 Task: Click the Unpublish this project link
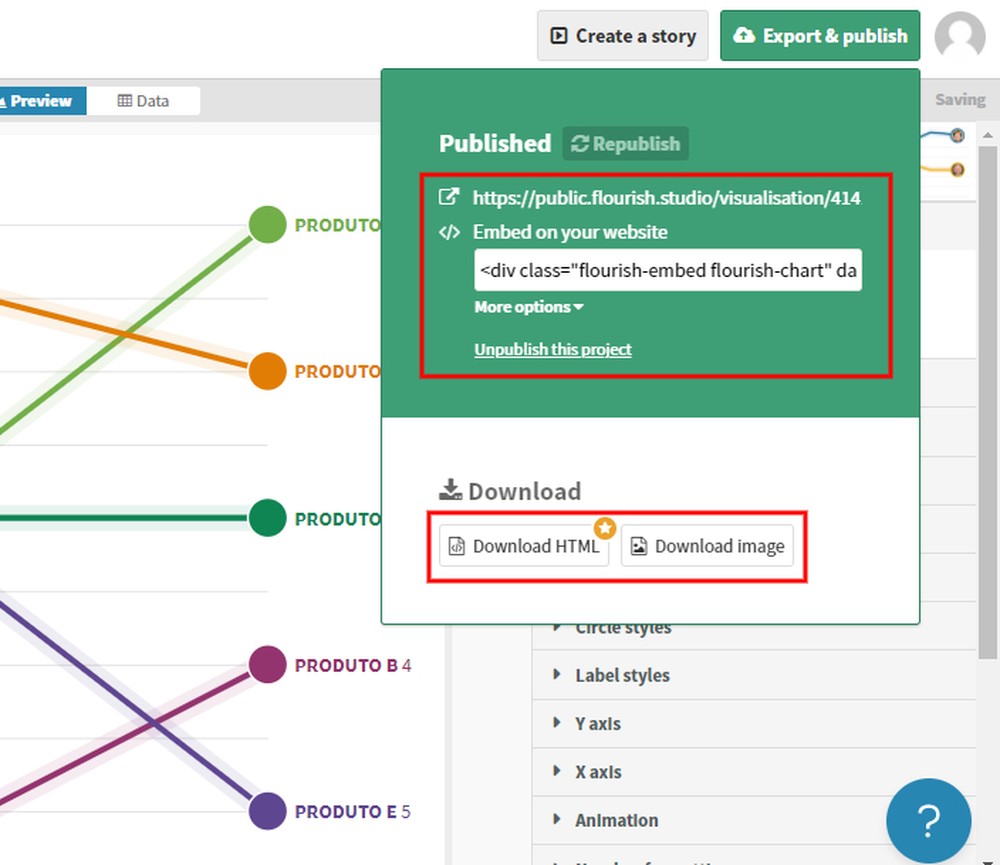(x=552, y=349)
